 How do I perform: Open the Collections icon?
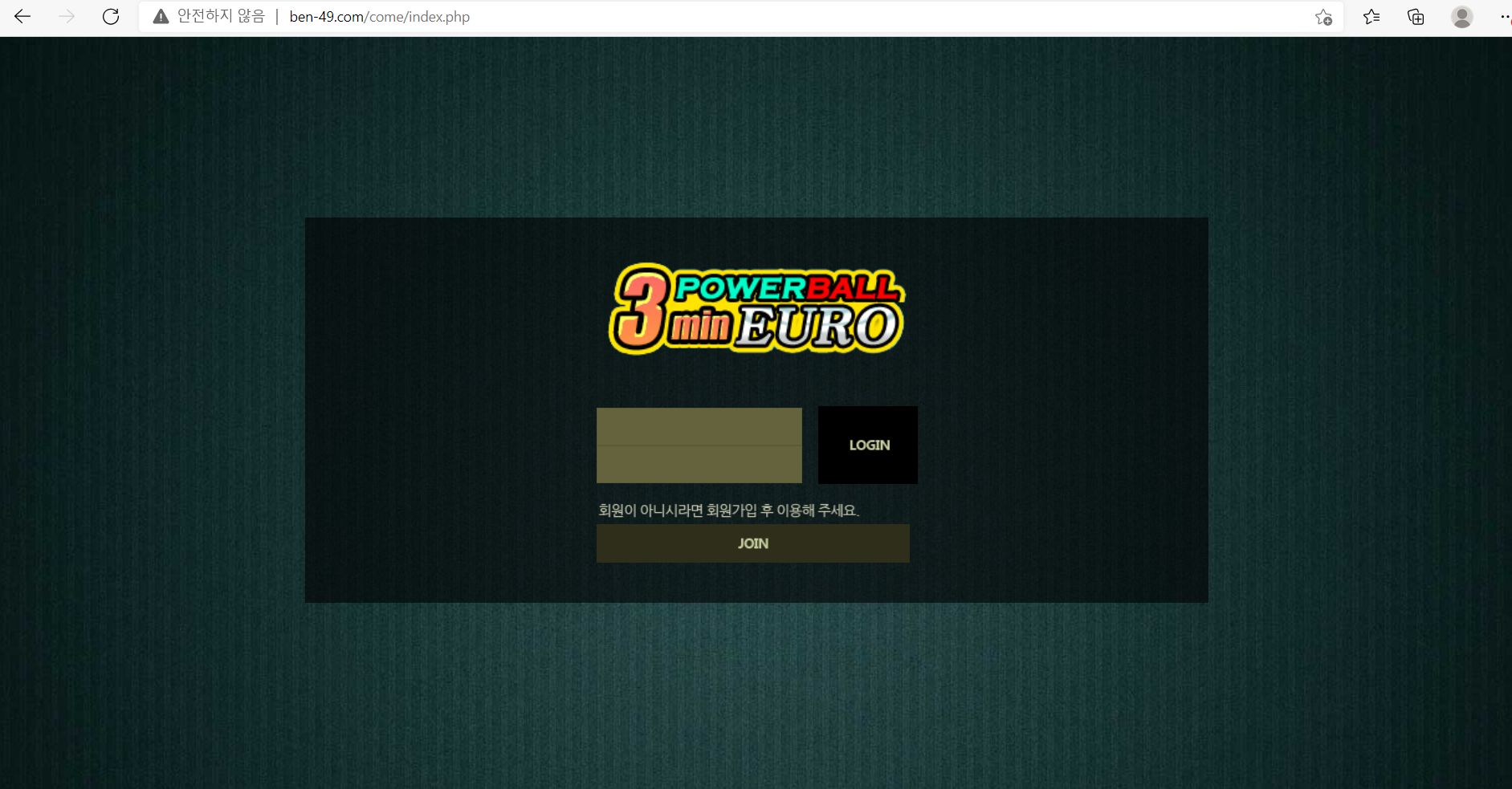click(1416, 17)
